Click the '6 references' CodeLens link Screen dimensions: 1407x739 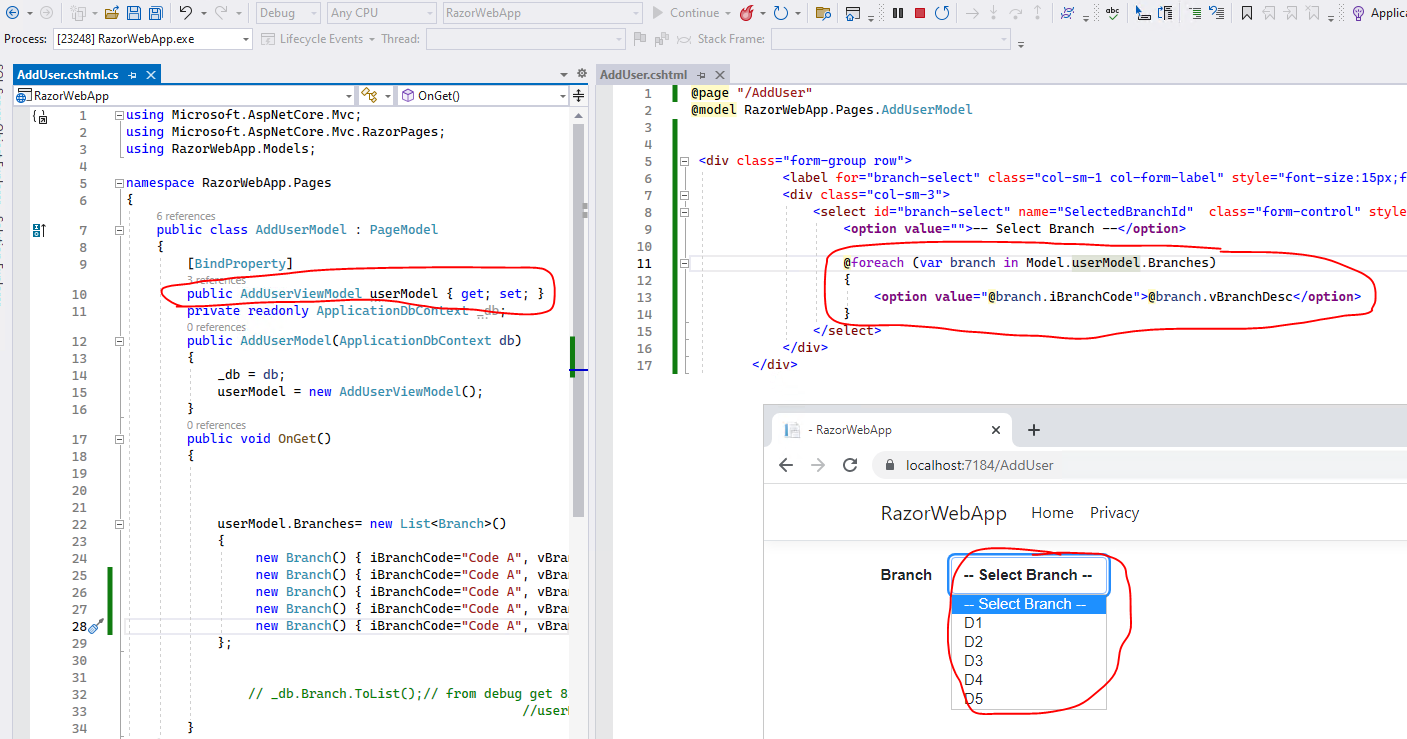(186, 216)
